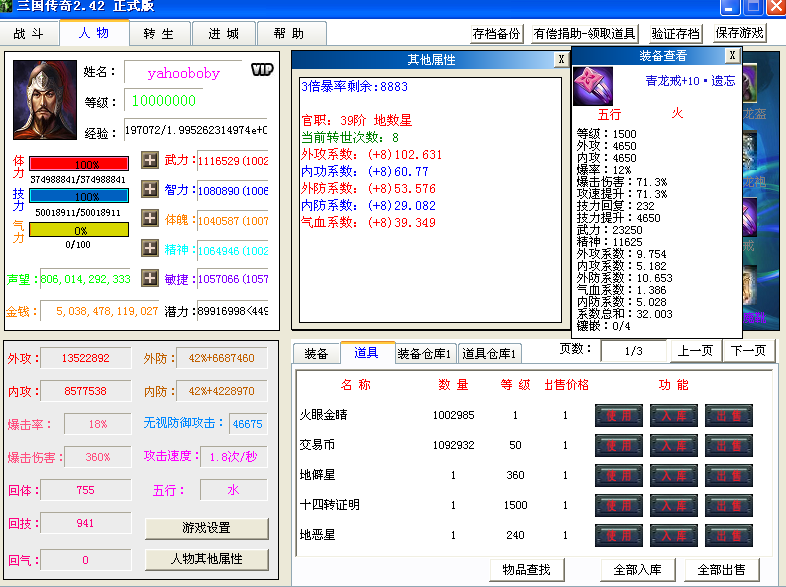Screen dimensions: 786x587
Task: Click the plus icon beside 智力
Action: (150, 189)
